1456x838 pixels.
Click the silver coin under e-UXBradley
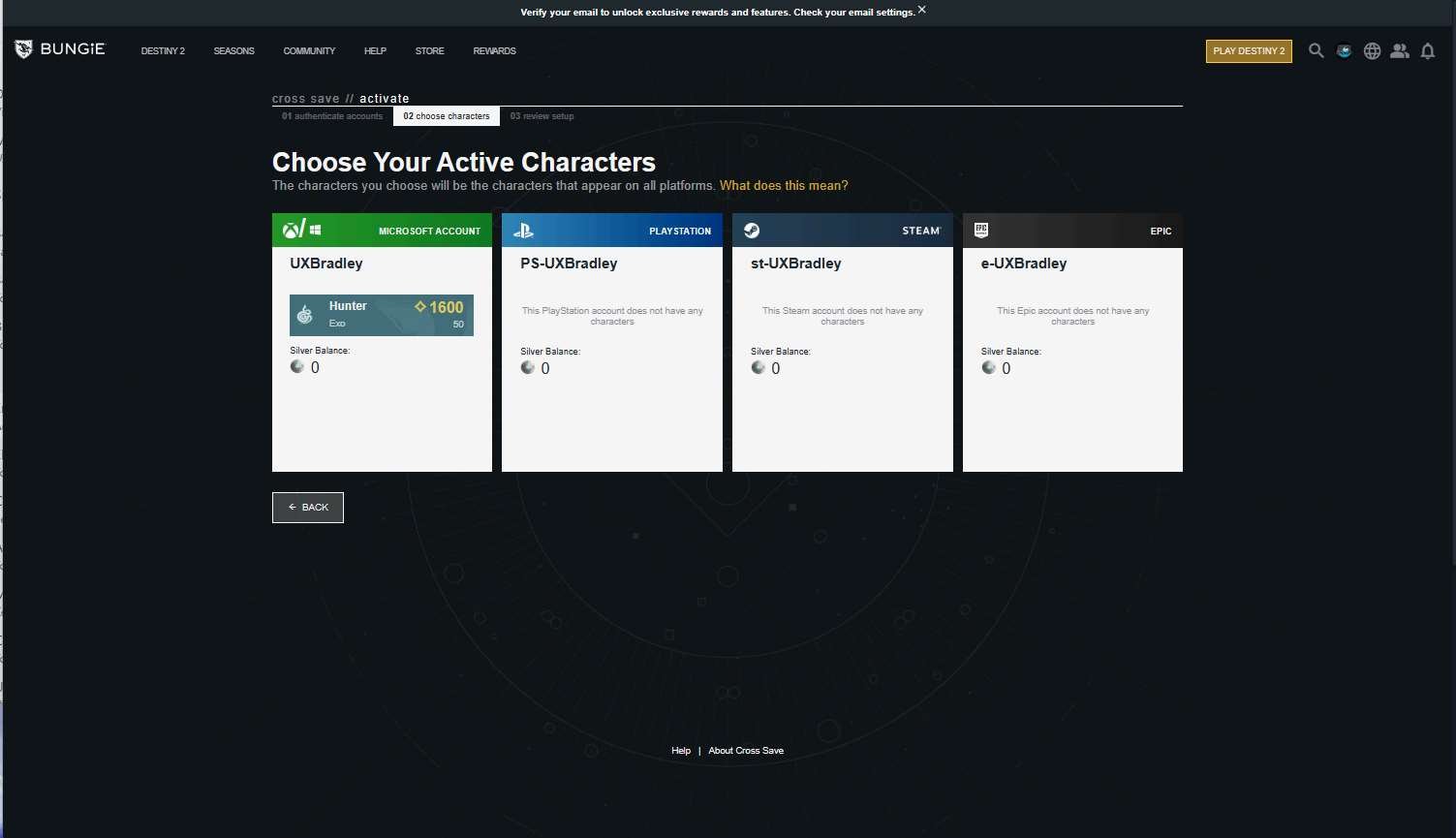click(x=989, y=367)
